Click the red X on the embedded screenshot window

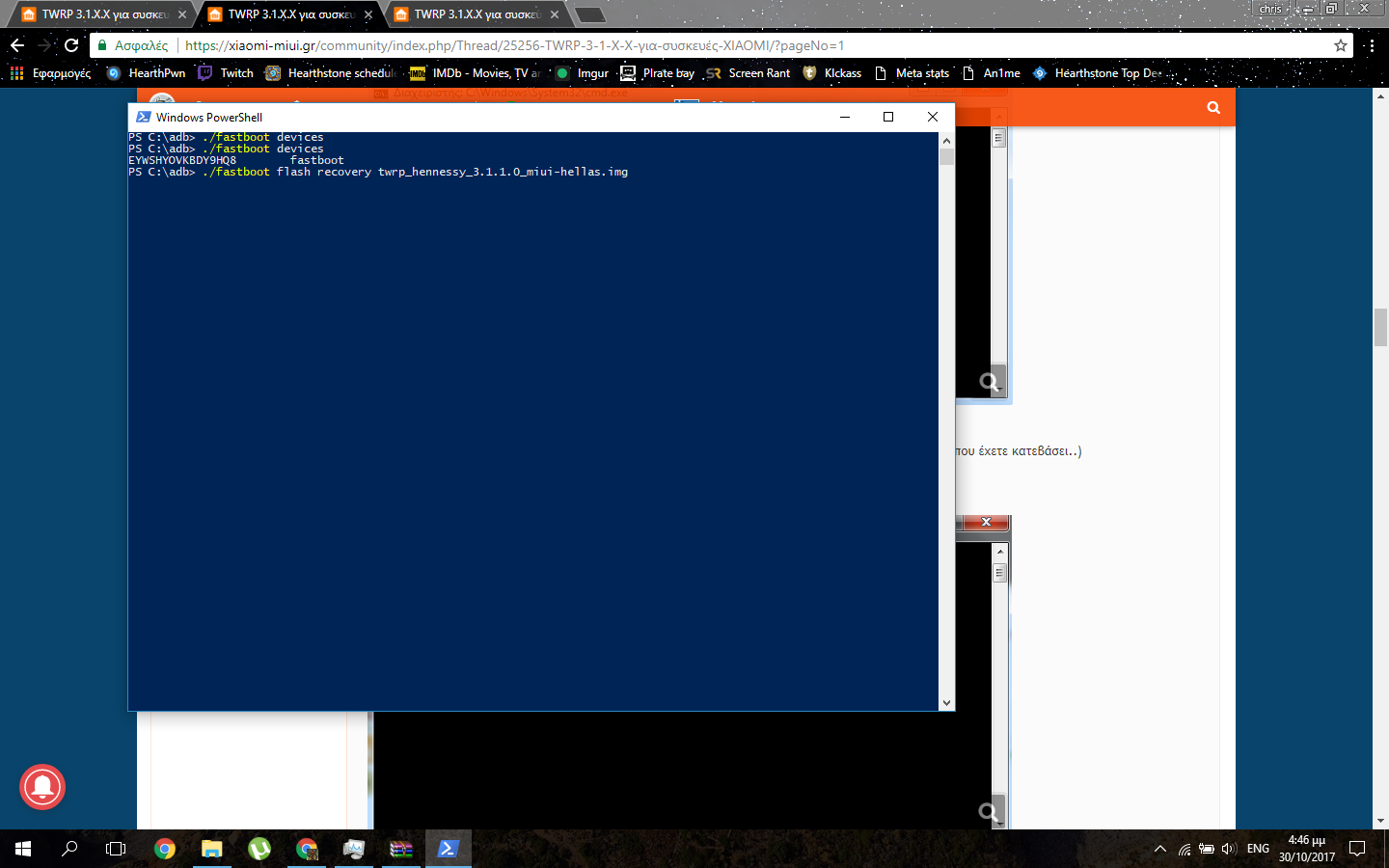(x=986, y=522)
